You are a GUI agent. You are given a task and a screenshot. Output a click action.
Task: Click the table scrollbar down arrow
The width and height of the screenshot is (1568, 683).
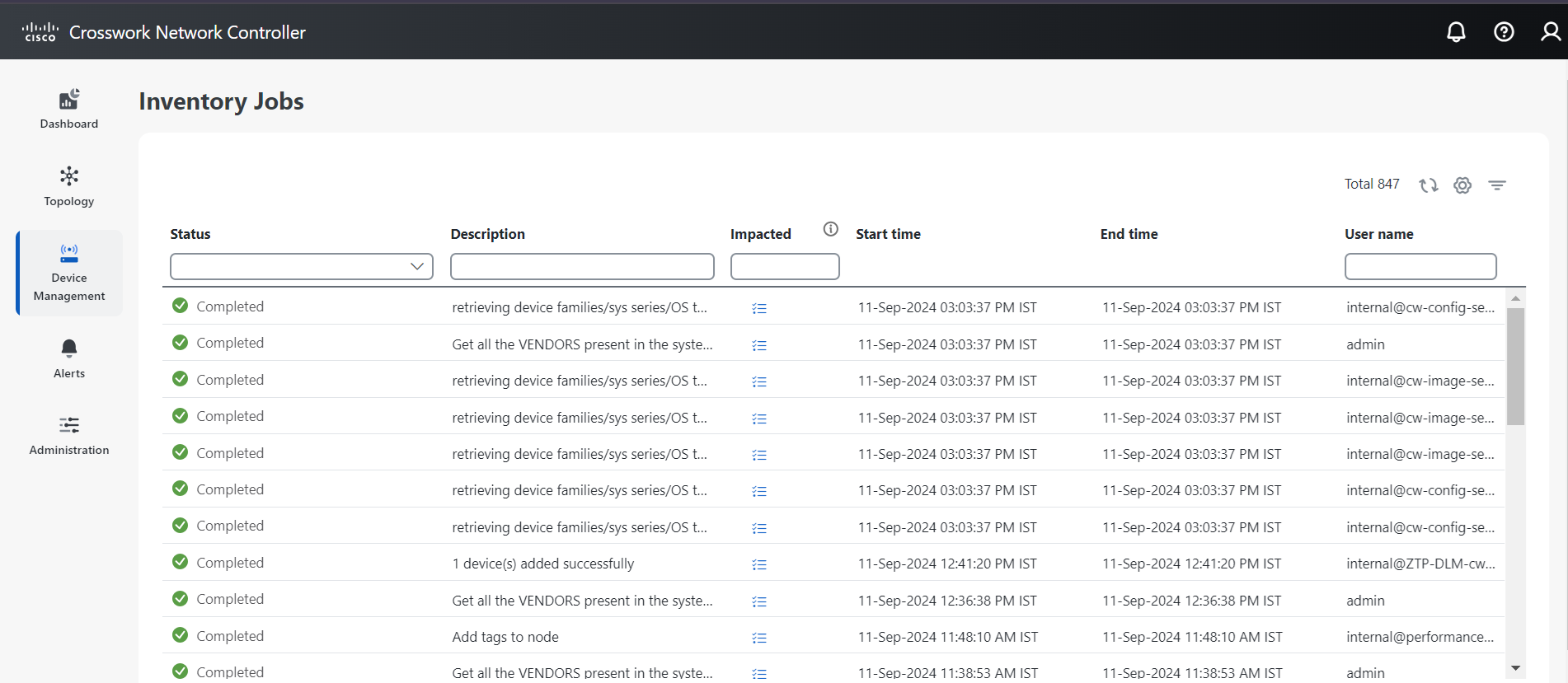click(x=1515, y=668)
